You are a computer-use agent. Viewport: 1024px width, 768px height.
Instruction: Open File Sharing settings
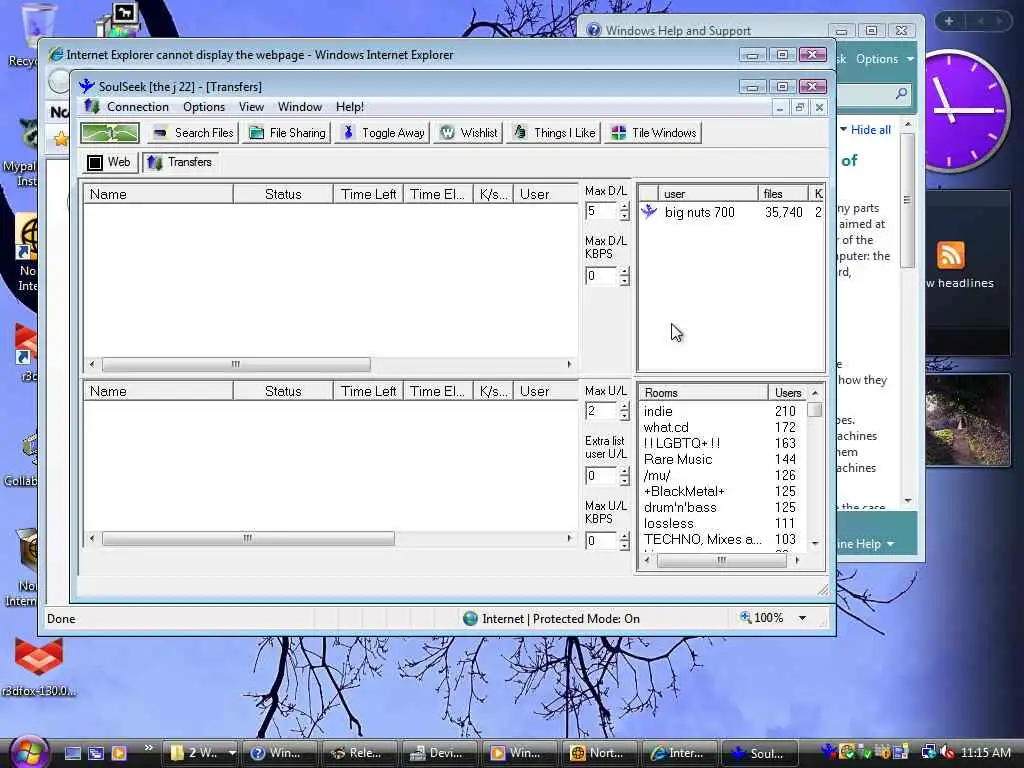coord(287,133)
